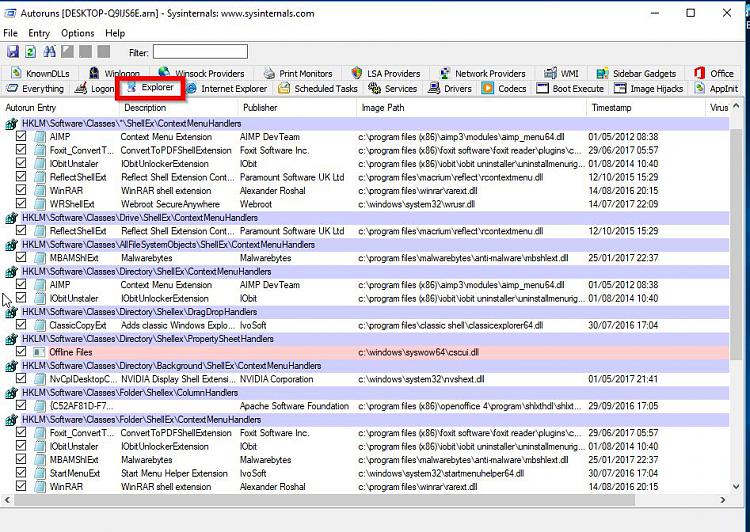Open the Options menu
This screenshot has width=750, height=532.
[x=77, y=33]
